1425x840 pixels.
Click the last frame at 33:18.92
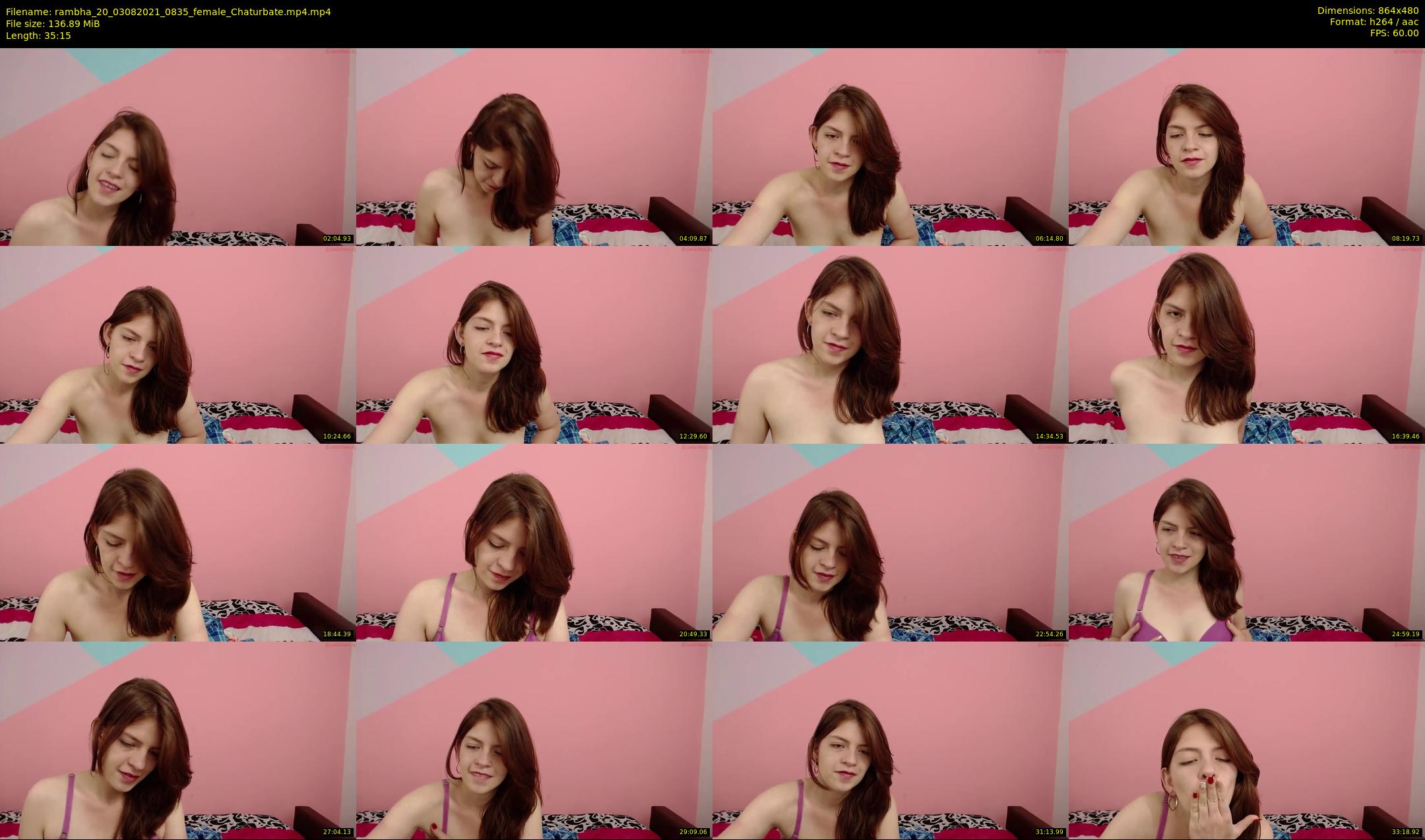click(1247, 740)
